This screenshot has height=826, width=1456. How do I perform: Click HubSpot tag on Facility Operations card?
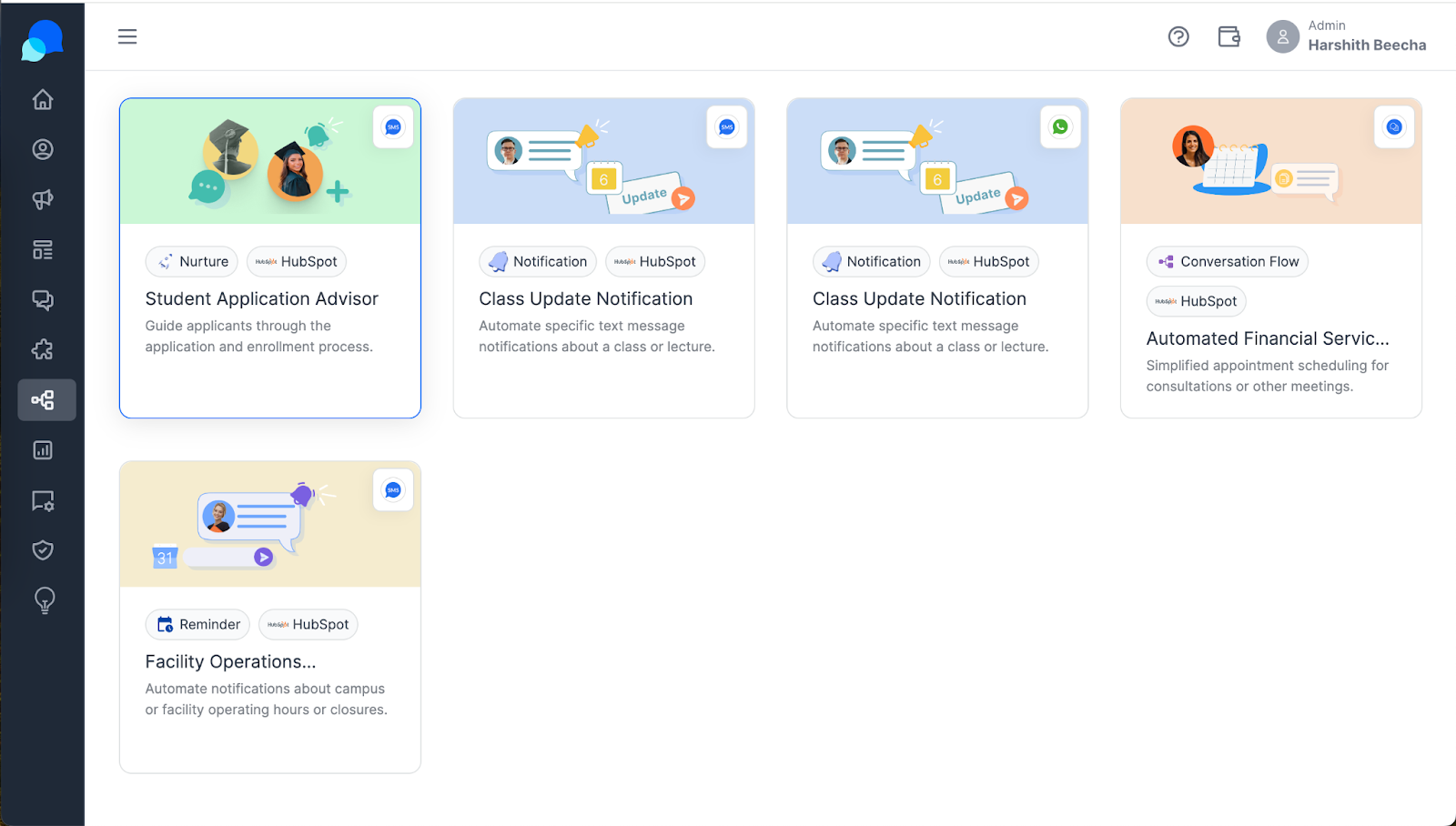tap(308, 625)
